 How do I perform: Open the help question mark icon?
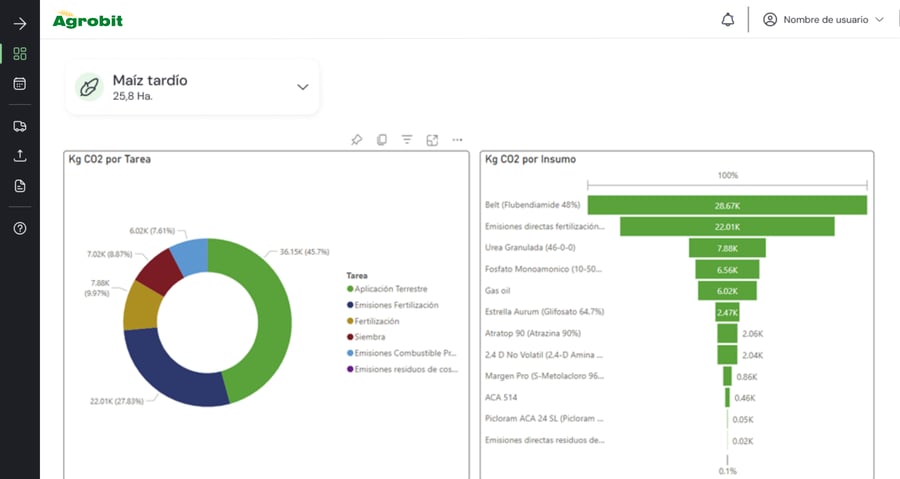[x=20, y=228]
